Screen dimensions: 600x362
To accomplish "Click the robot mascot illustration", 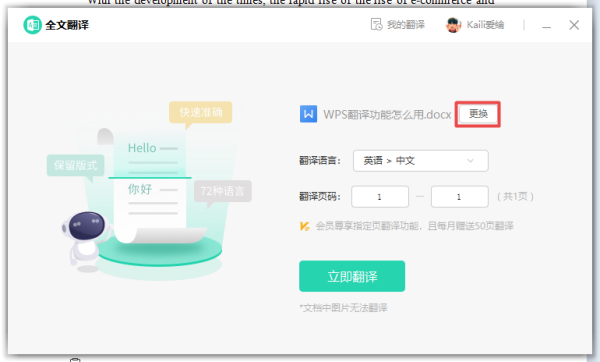I will [86, 242].
